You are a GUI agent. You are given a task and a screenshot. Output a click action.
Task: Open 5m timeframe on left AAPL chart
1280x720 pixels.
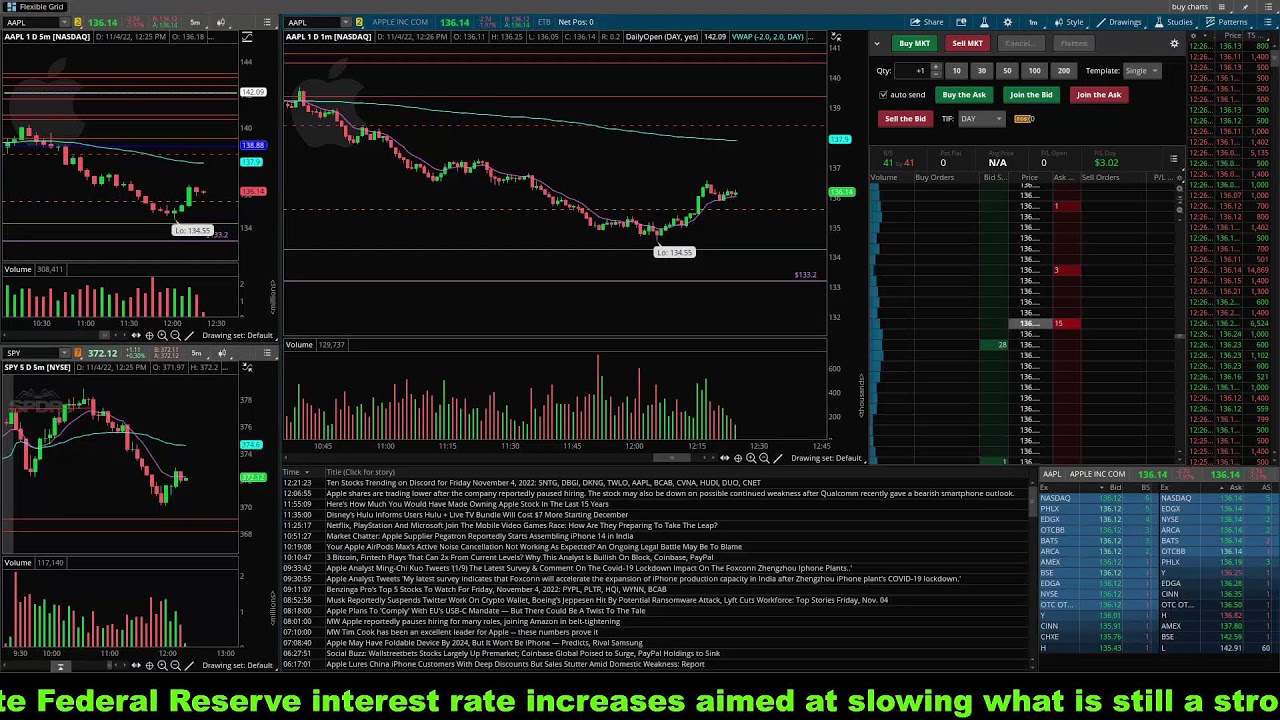click(x=195, y=22)
